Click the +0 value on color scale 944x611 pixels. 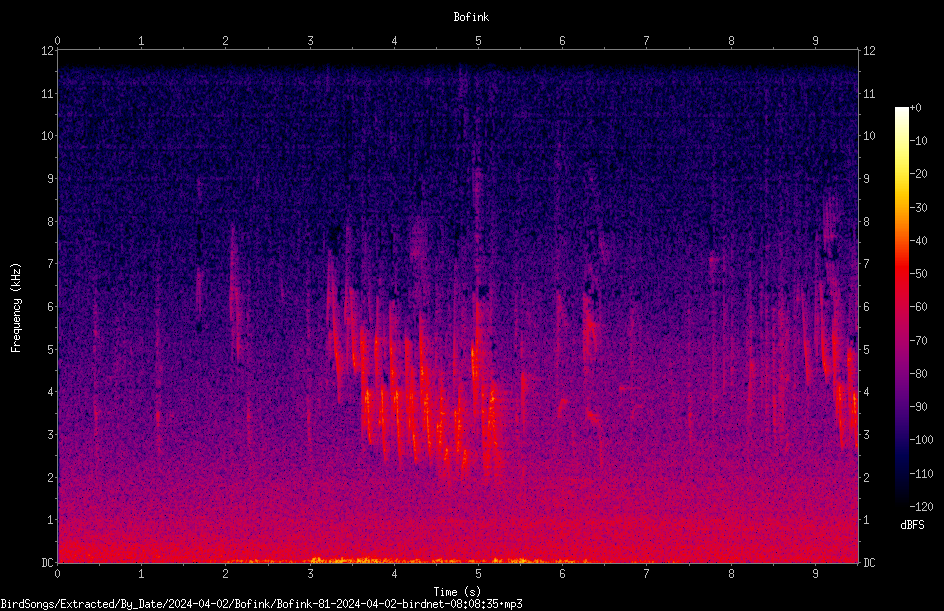point(915,108)
